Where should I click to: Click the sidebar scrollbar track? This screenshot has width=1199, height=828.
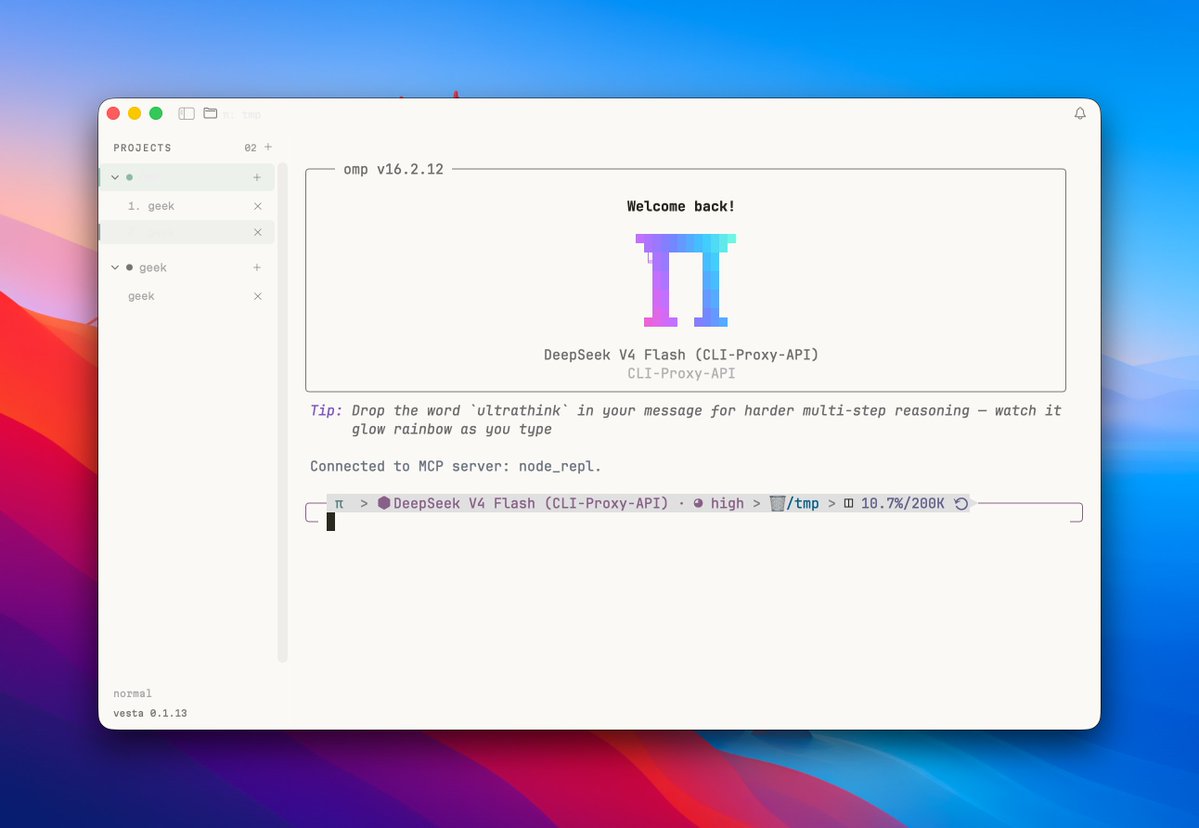point(282,413)
